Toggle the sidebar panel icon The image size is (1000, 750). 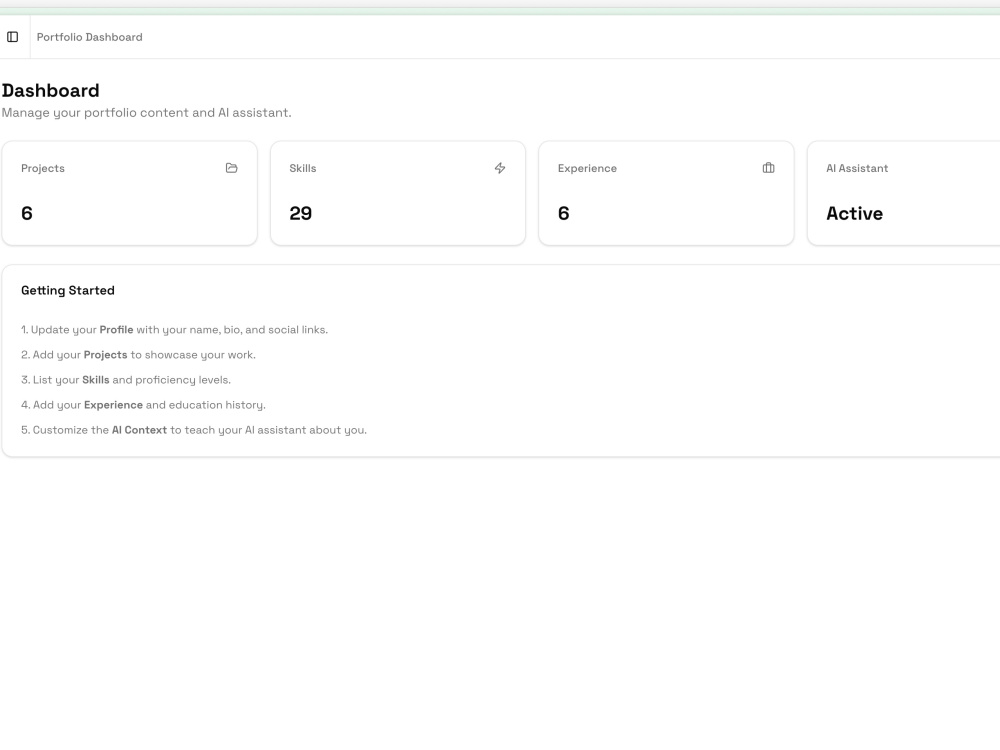(12, 37)
